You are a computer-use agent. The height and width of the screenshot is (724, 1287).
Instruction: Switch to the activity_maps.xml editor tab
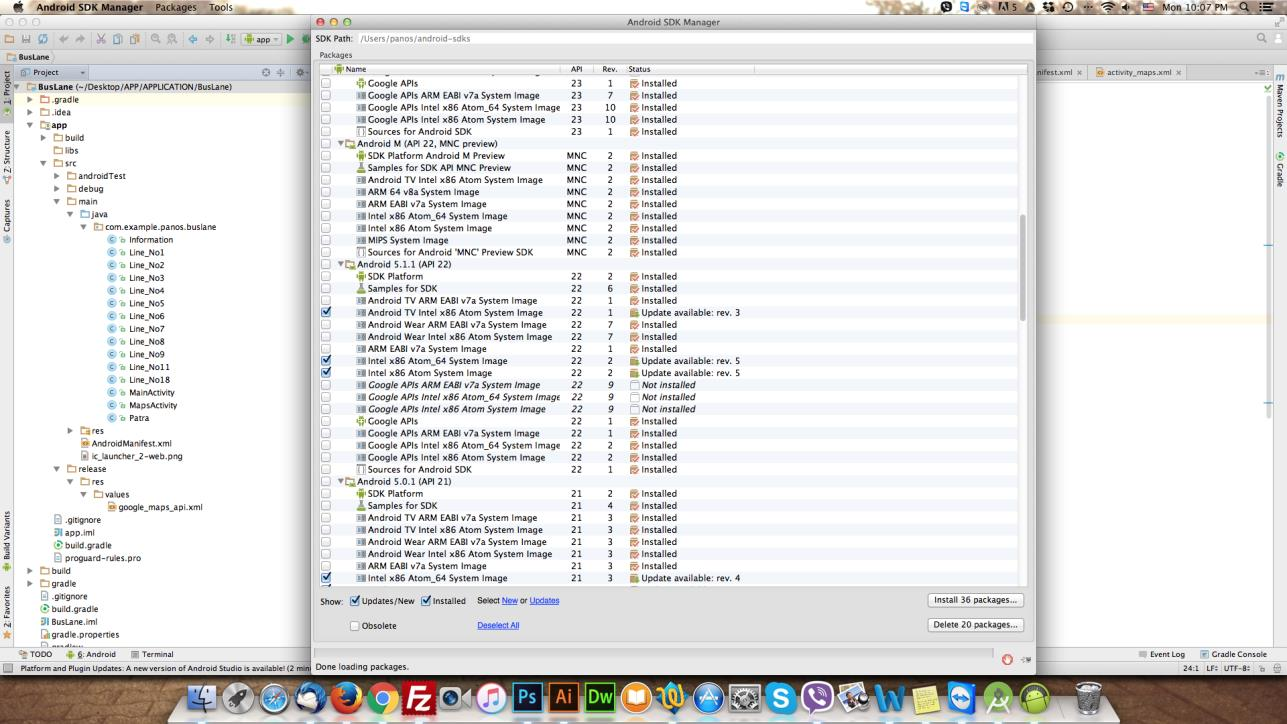click(x=1139, y=73)
